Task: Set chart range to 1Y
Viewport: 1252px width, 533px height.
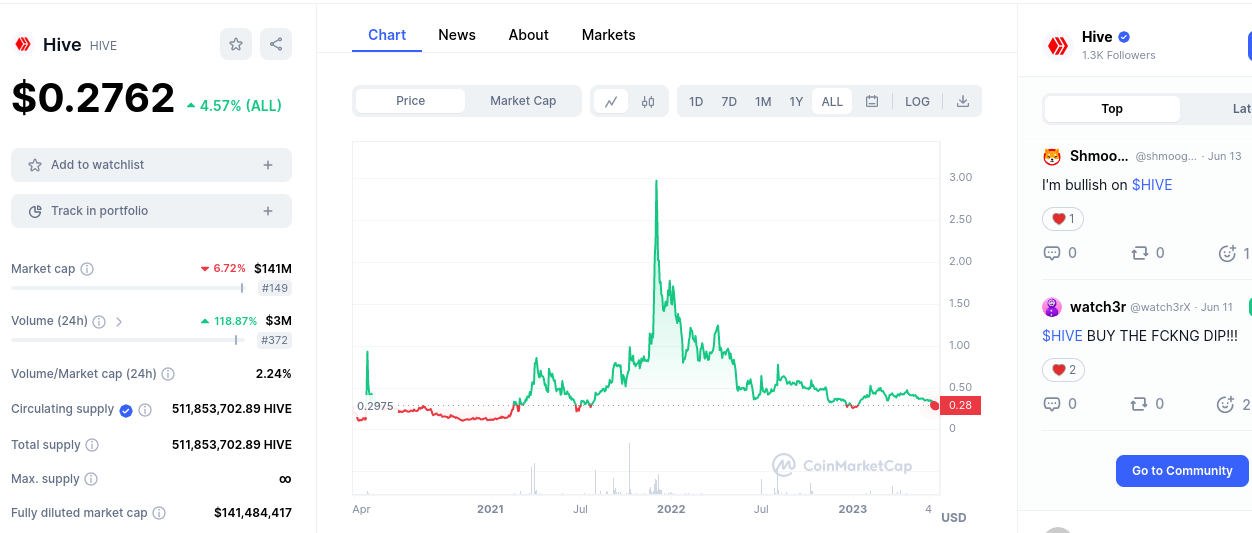Action: click(796, 101)
